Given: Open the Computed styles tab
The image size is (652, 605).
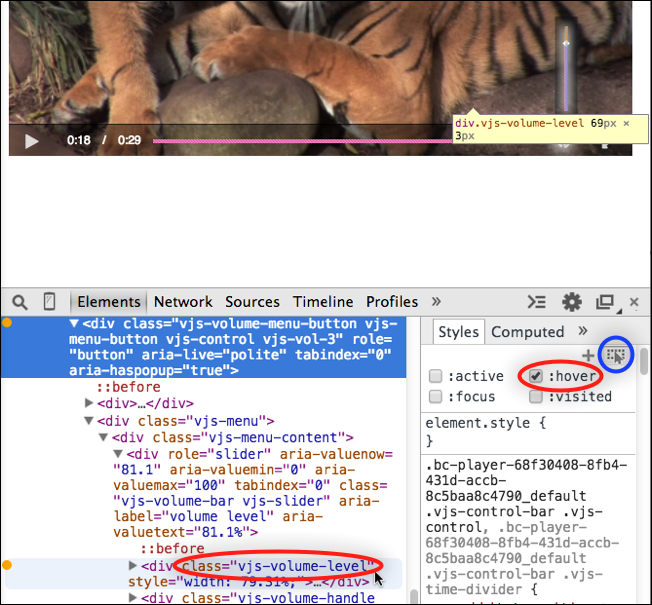Looking at the screenshot, I should click(528, 332).
